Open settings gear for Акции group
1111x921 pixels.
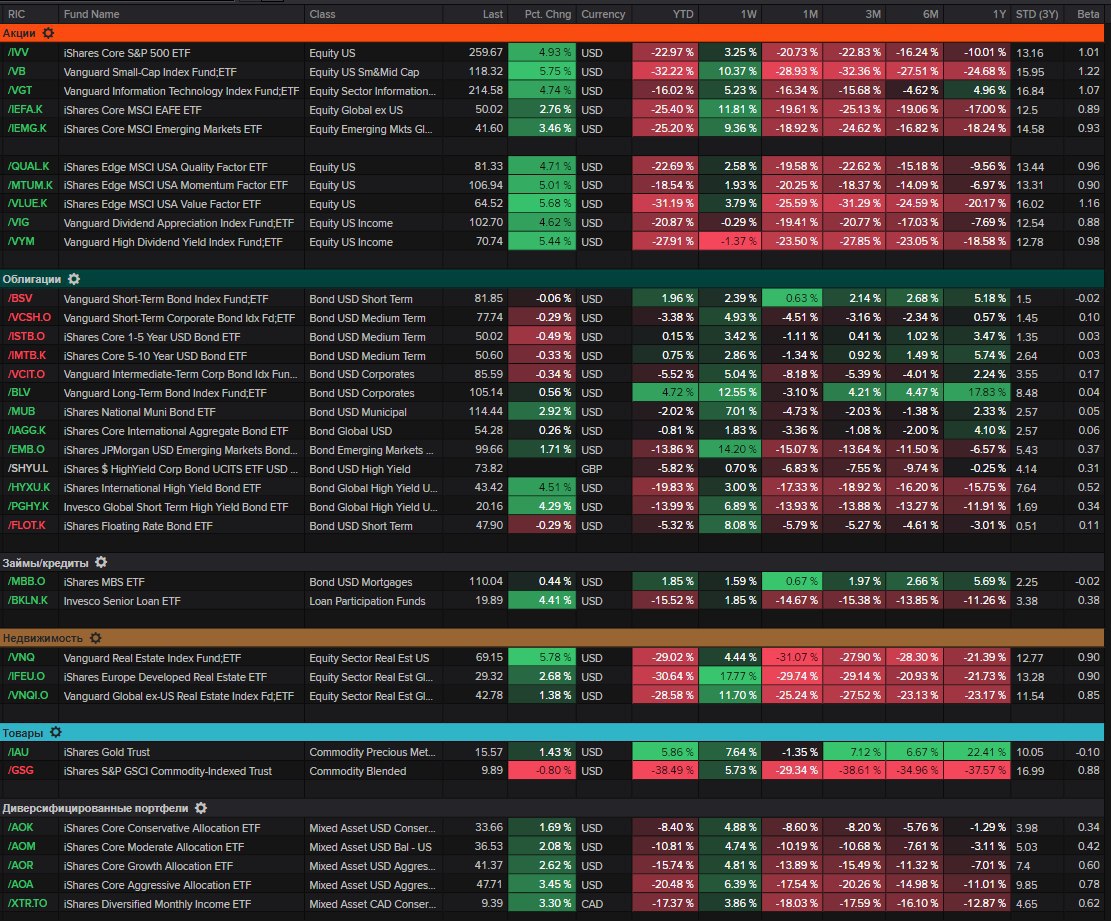48,33
